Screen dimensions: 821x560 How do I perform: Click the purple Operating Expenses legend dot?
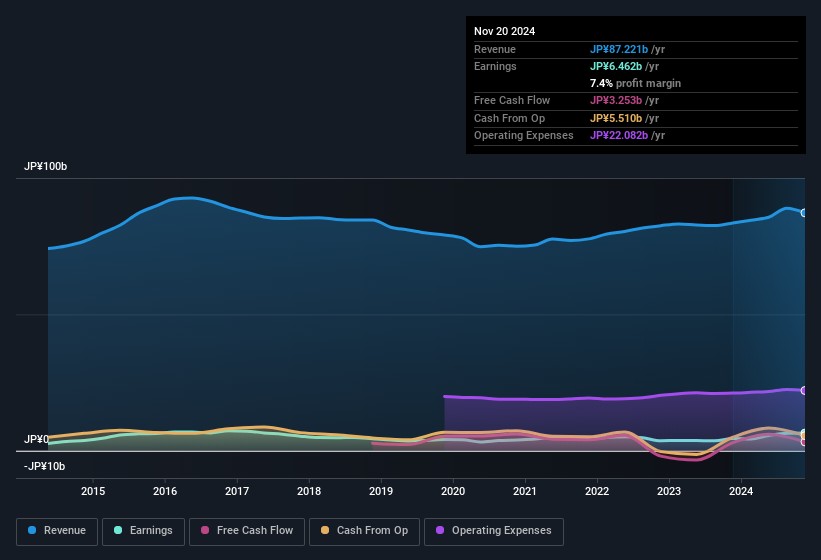point(441,531)
